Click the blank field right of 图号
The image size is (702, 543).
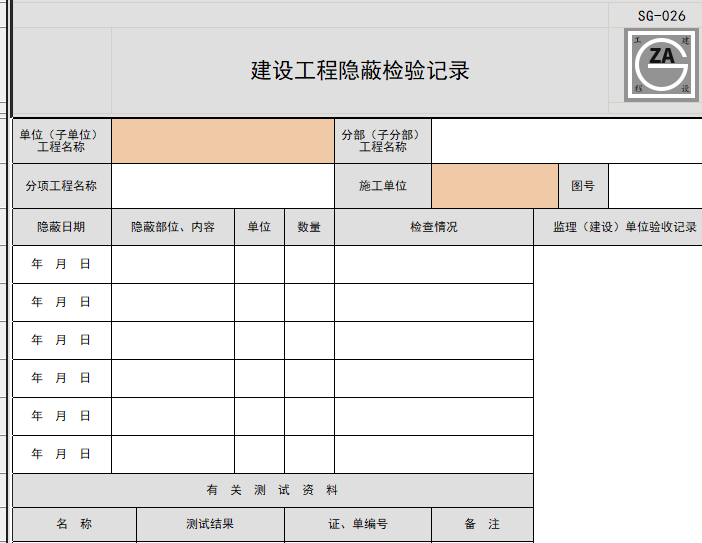655,186
